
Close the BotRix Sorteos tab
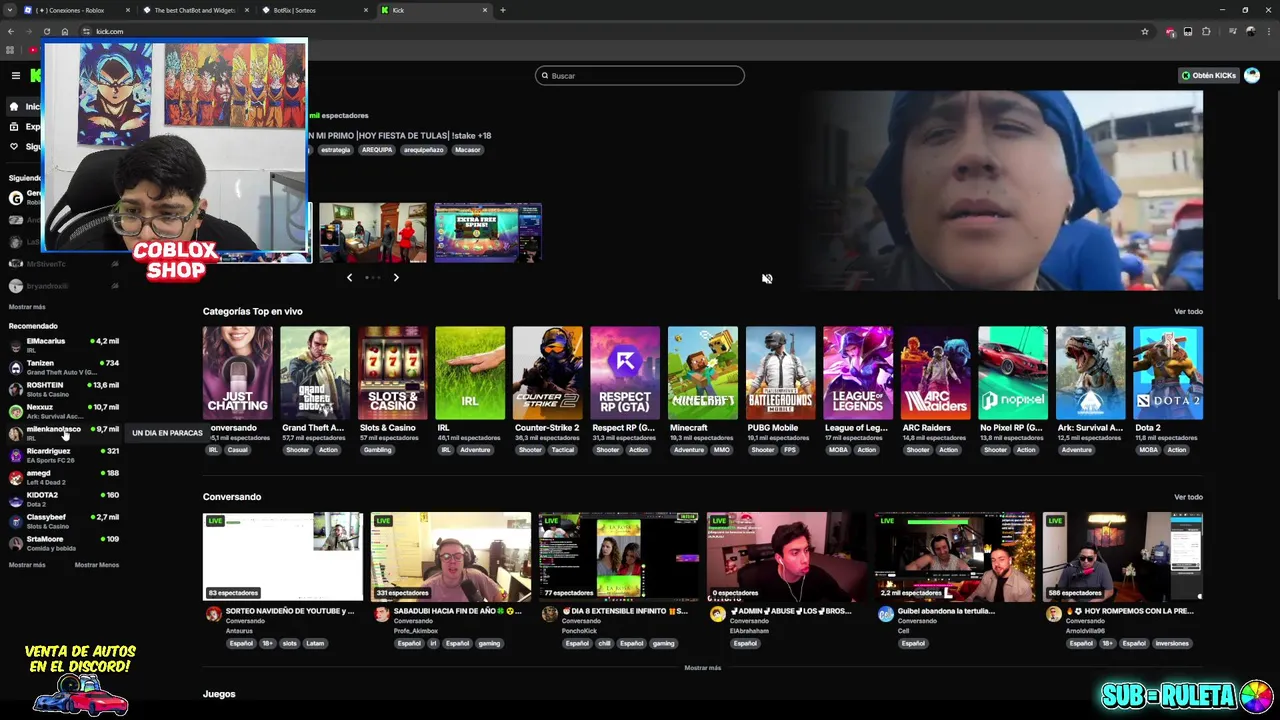(366, 10)
